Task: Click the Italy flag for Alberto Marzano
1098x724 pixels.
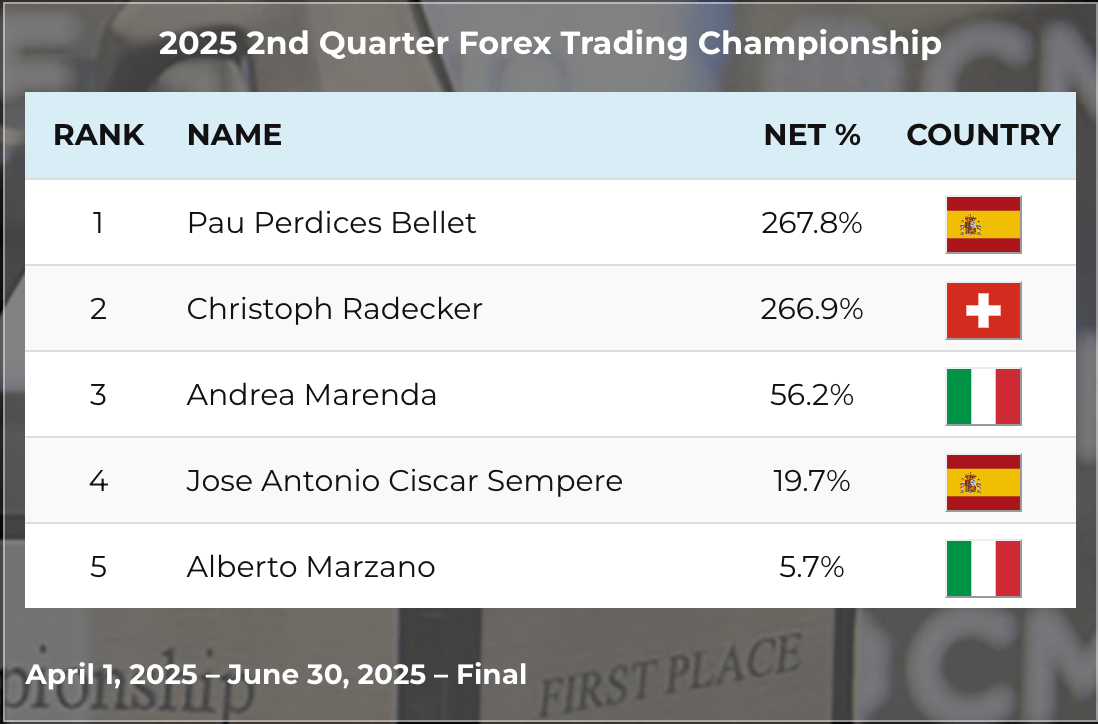Action: coord(983,568)
